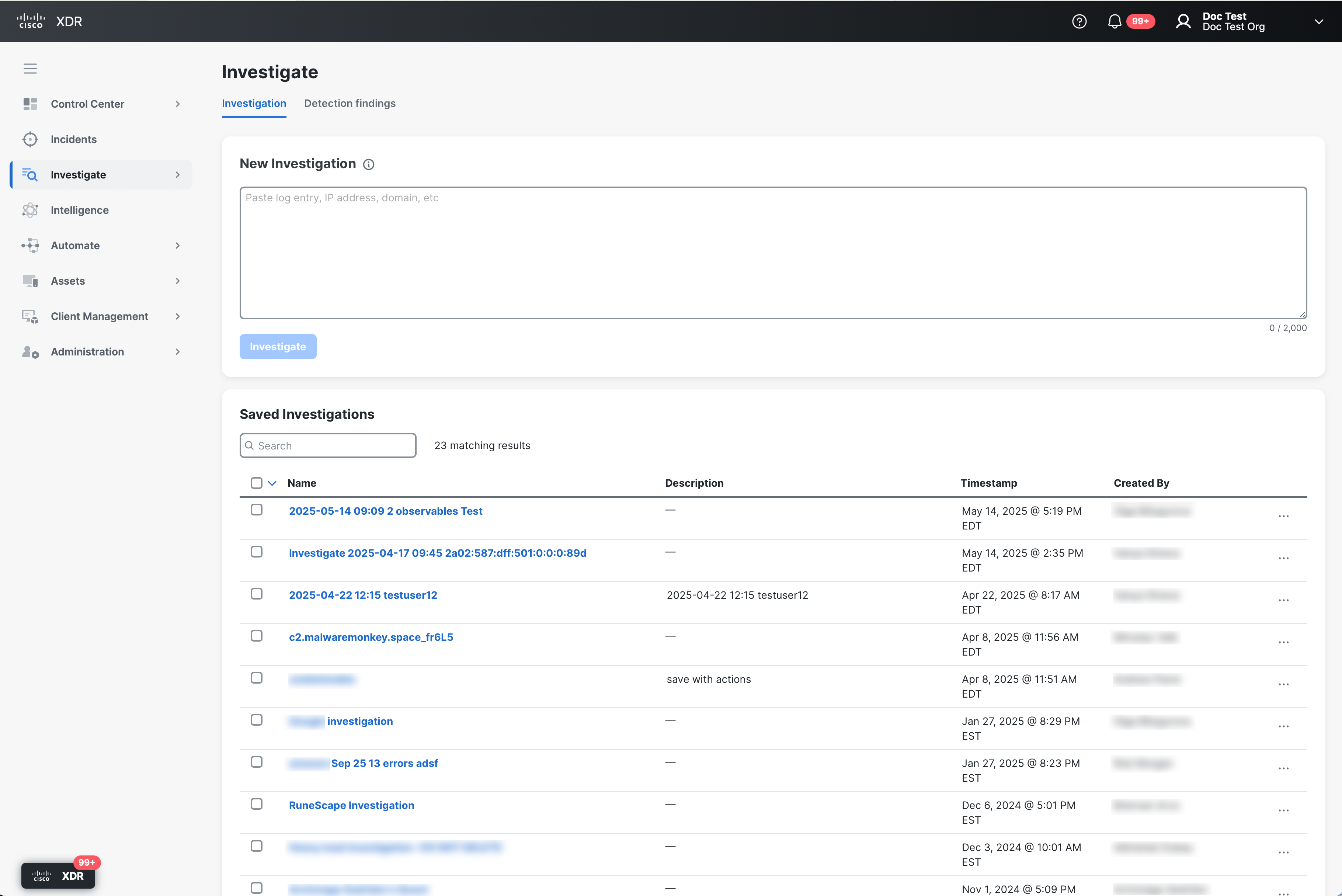Click the Incidents sidebar icon
Screen dimensions: 1342x896
(30, 139)
